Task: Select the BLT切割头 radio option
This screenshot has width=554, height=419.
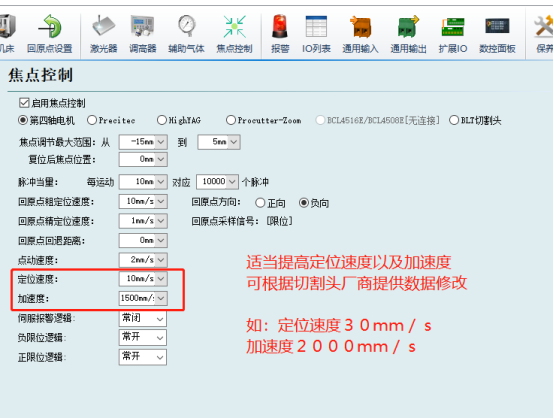Action: pyautogui.click(x=454, y=120)
